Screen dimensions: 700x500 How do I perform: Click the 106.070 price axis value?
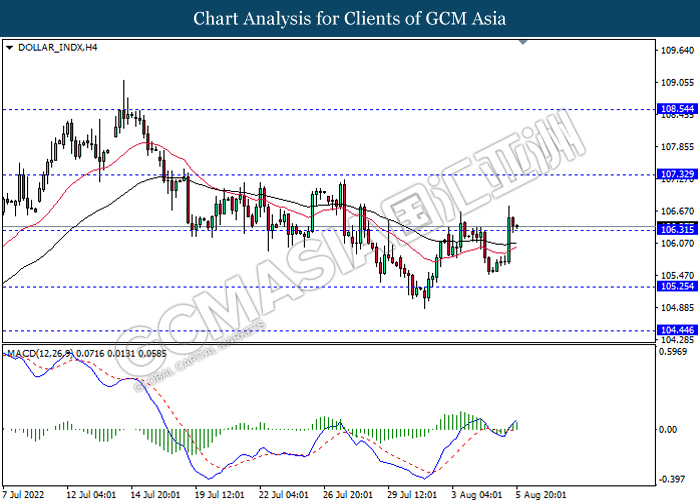[x=677, y=243]
